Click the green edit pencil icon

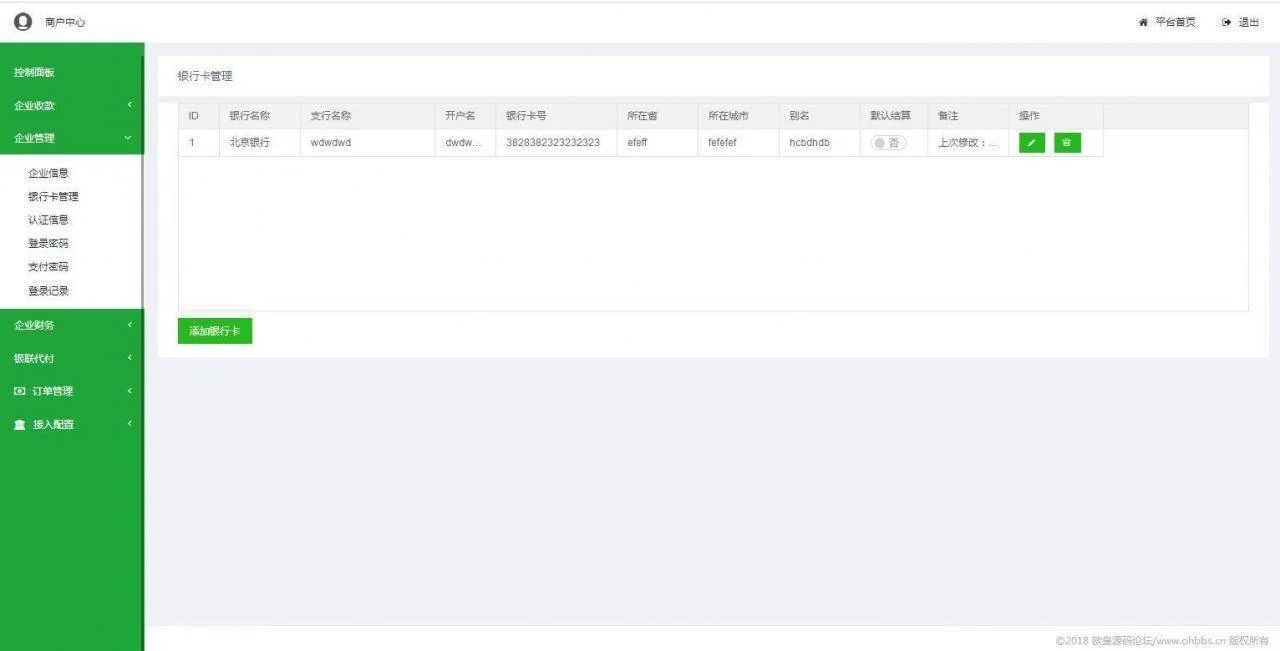tap(1031, 143)
